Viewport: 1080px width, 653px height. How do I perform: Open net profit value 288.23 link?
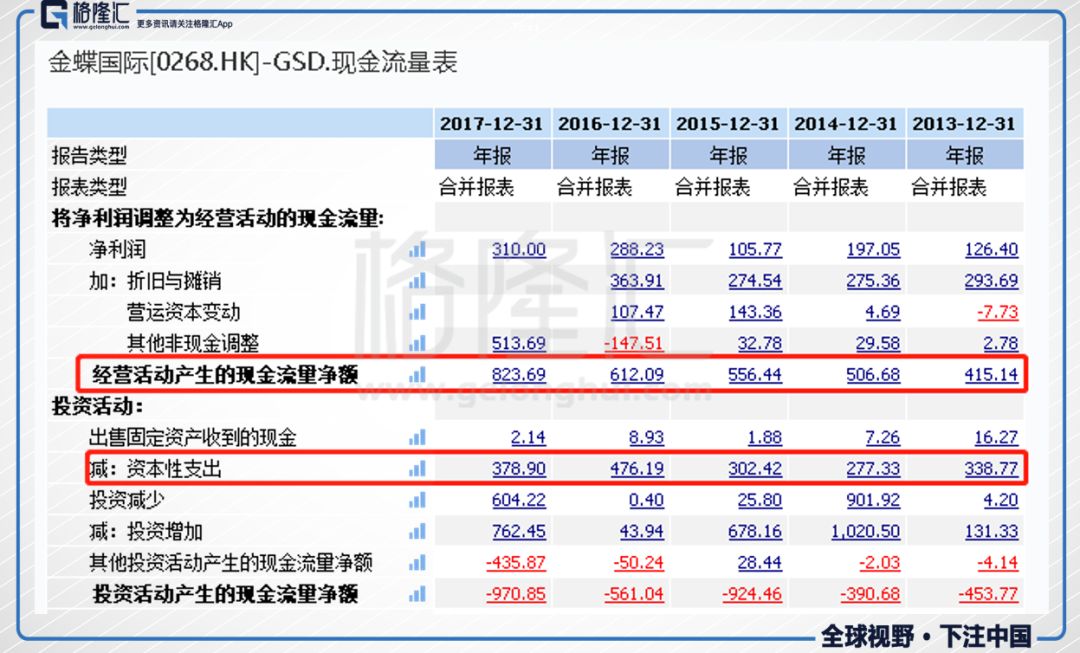point(637,249)
